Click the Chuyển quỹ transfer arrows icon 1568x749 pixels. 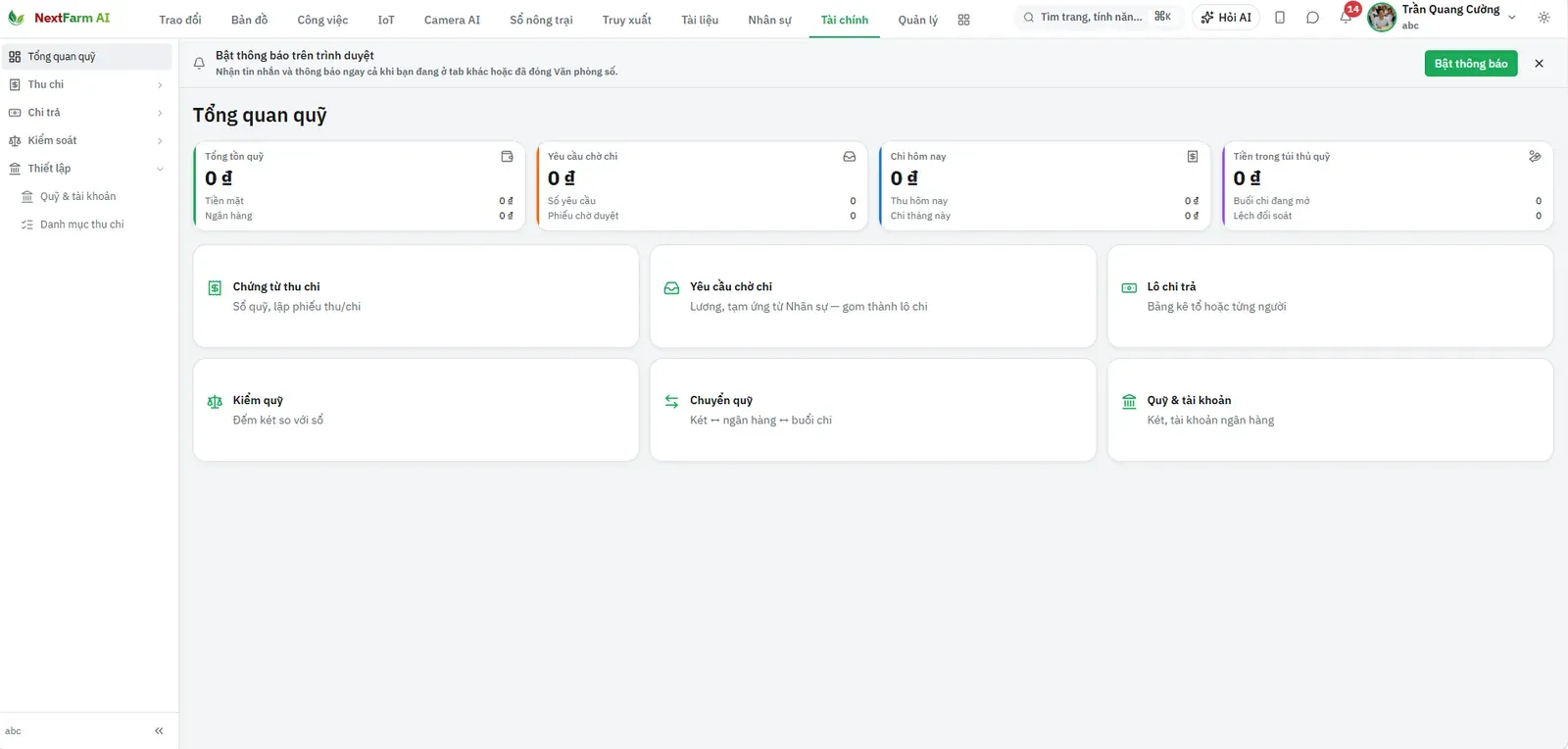tap(671, 402)
